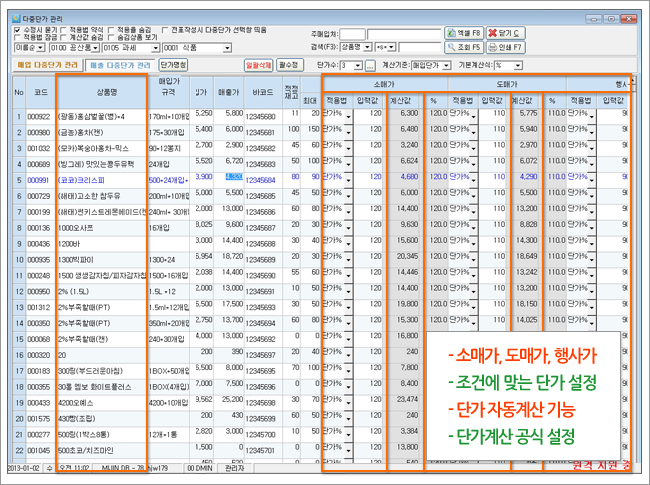
Task: Switch to 매출 다중단가 관리 tab
Action: [x=120, y=65]
